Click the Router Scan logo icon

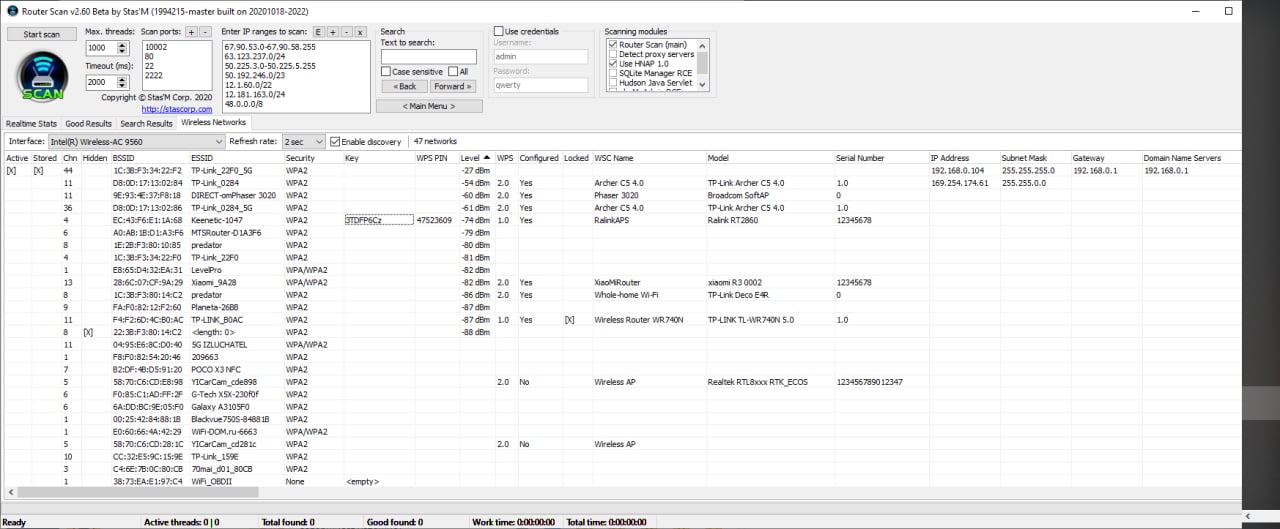(42, 75)
